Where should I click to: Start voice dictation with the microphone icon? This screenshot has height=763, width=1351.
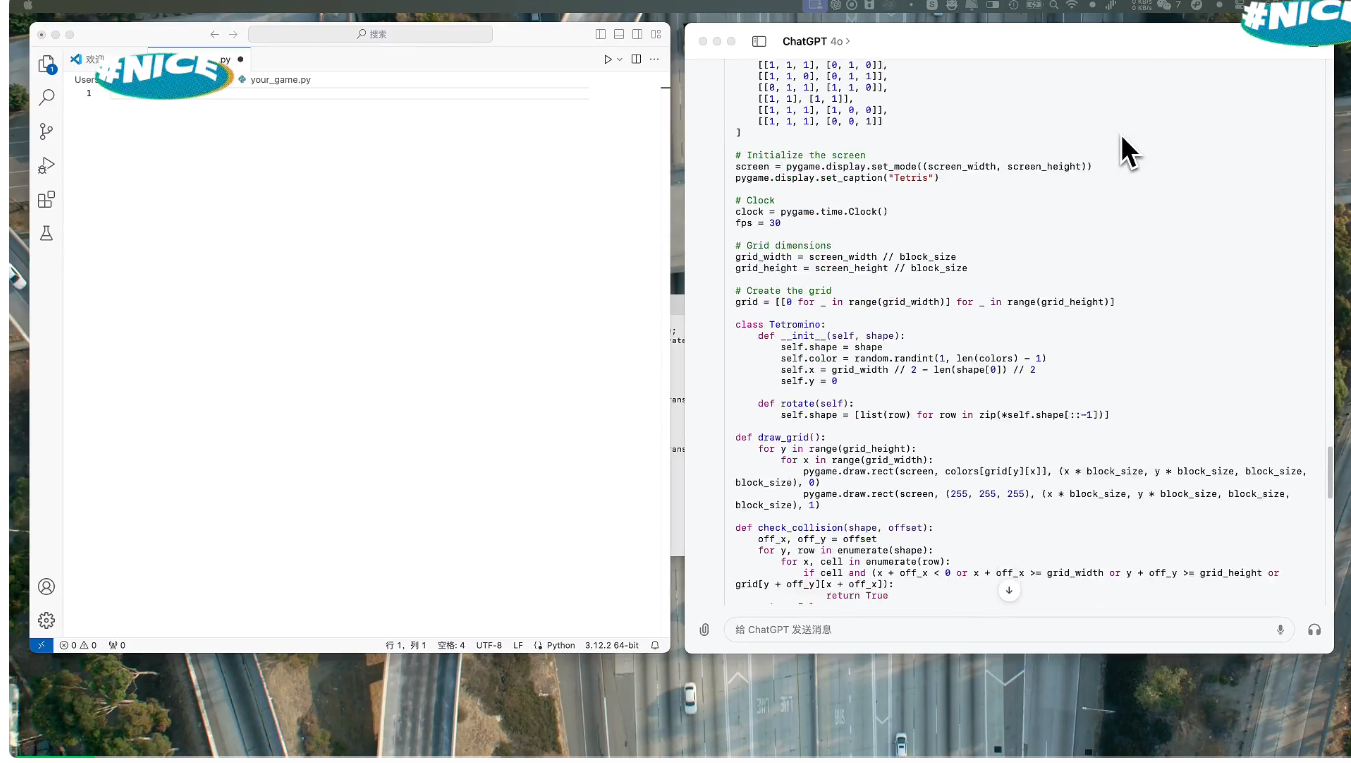[x=1280, y=630]
